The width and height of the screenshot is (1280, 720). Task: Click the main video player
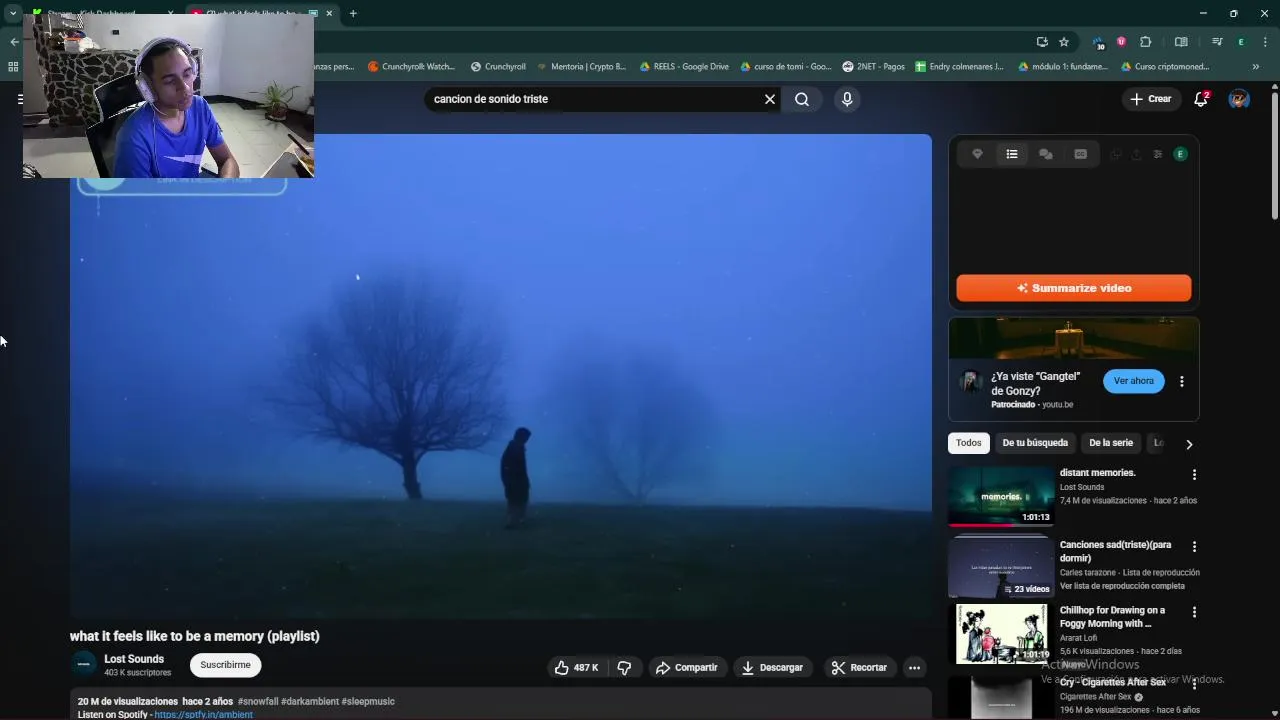[501, 377]
